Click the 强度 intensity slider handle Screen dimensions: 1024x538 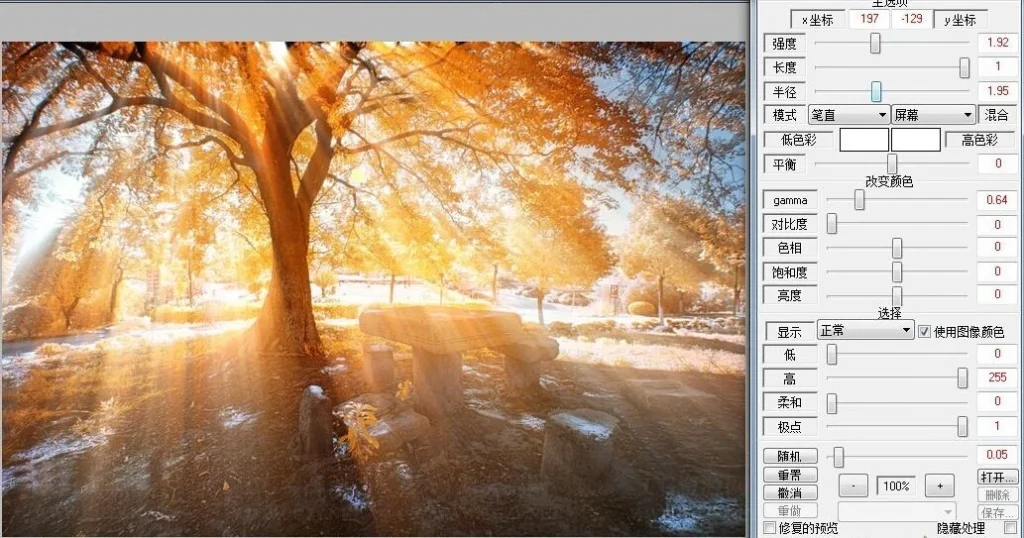tap(876, 43)
